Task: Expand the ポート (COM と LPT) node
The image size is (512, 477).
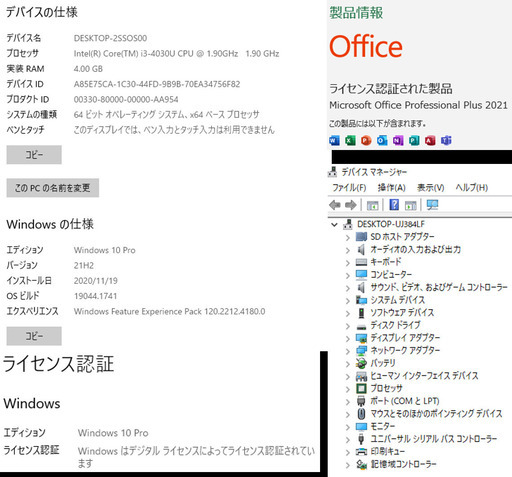Action: [x=348, y=402]
